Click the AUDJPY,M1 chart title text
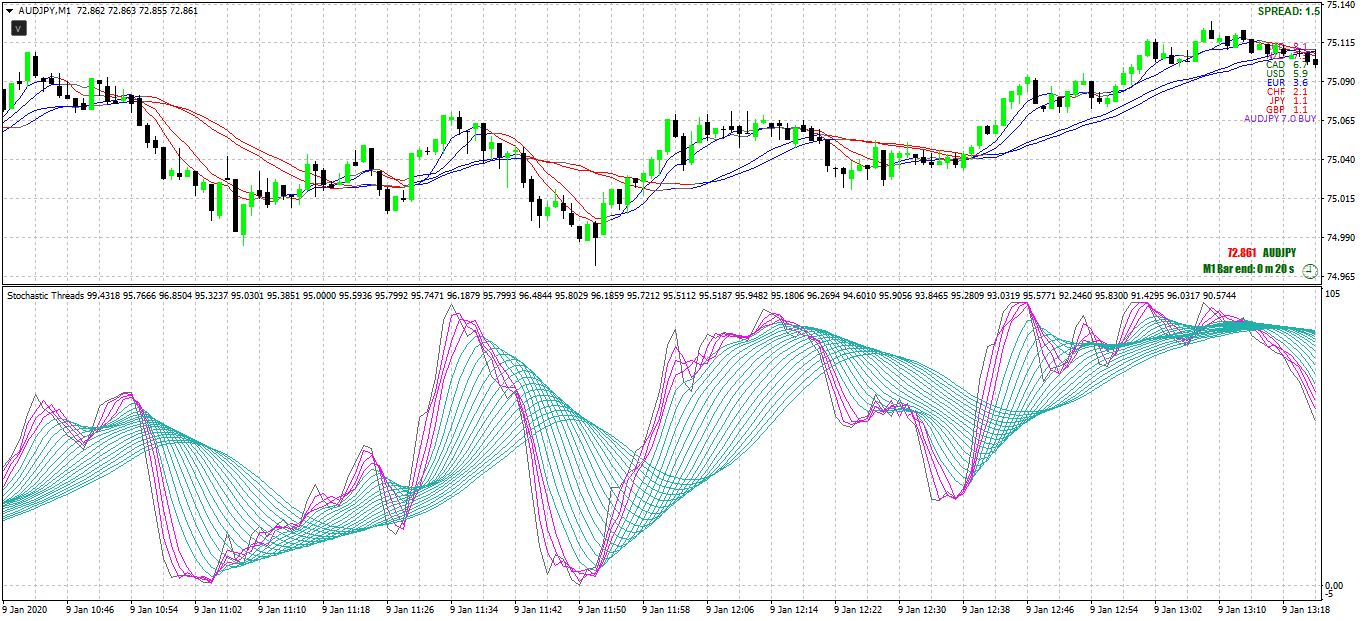 [x=44, y=10]
